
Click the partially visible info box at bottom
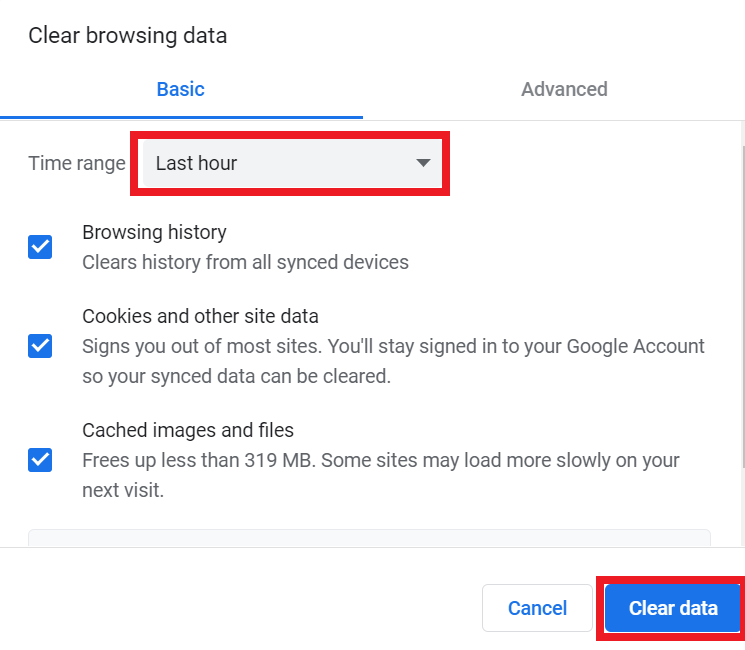tap(369, 538)
